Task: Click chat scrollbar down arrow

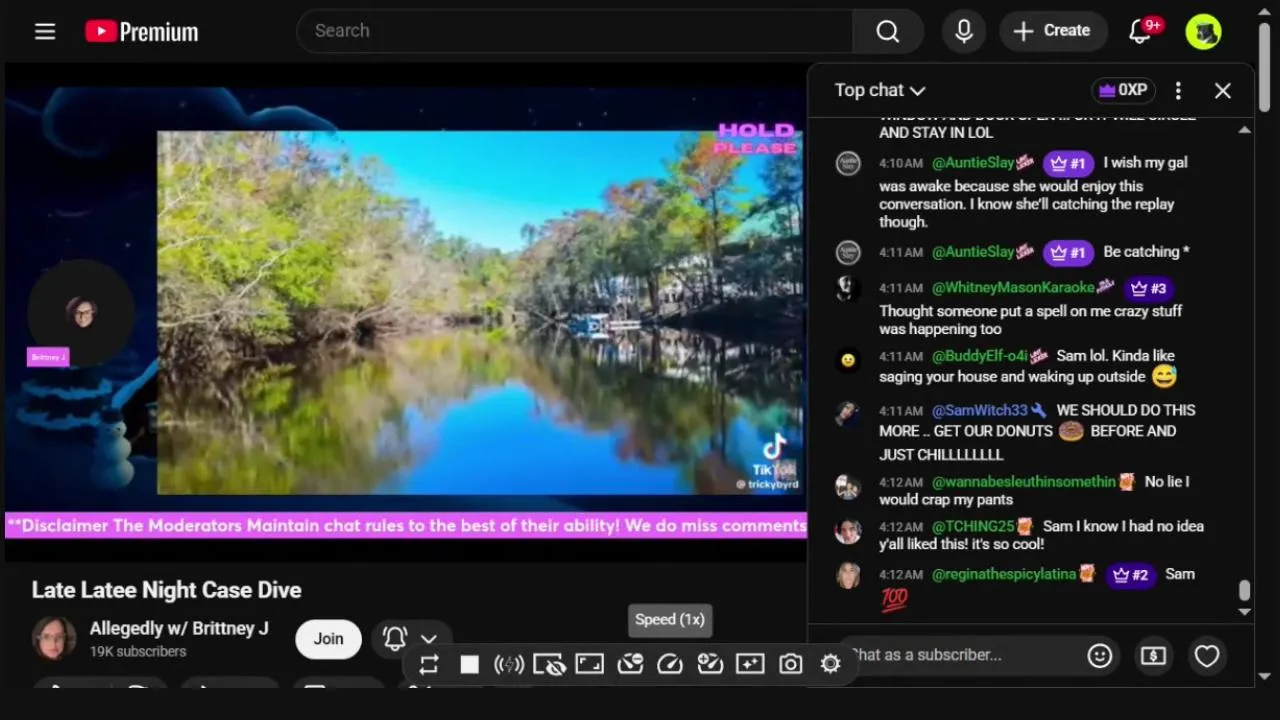Action: [x=1244, y=611]
